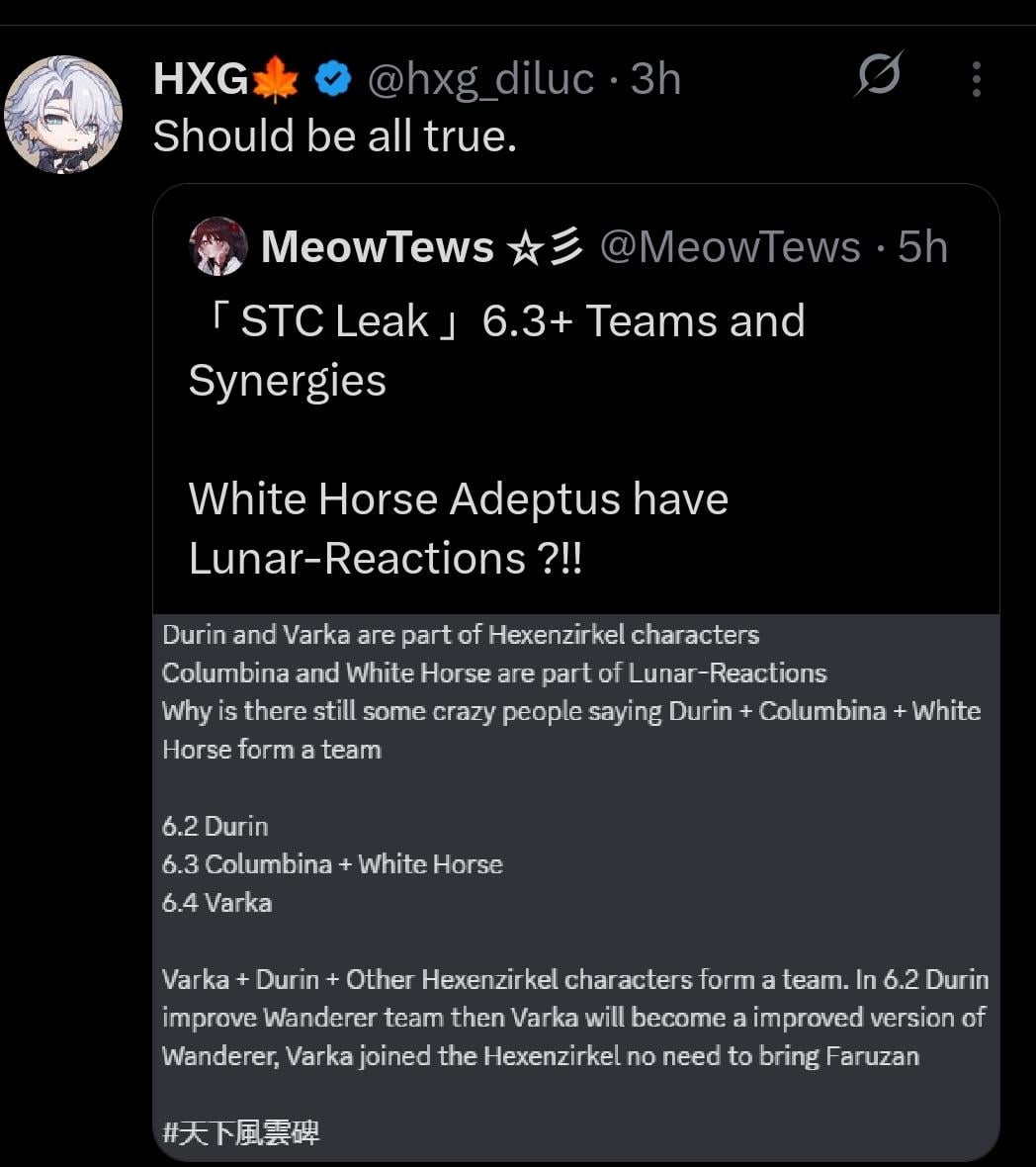
Task: Click the #天下風雲碑 hashtag in image
Action: click(x=240, y=1132)
